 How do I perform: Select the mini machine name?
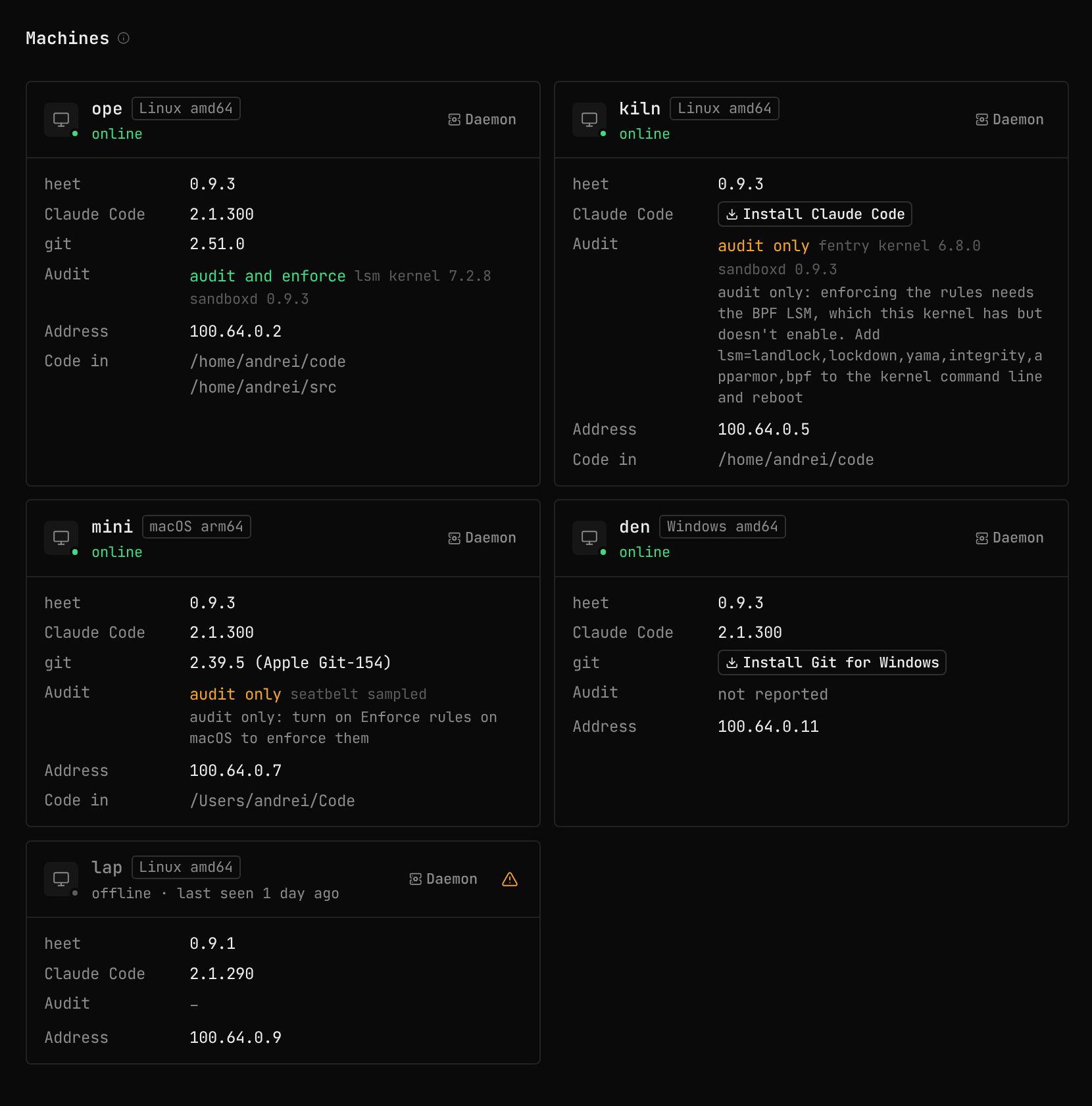coord(112,527)
